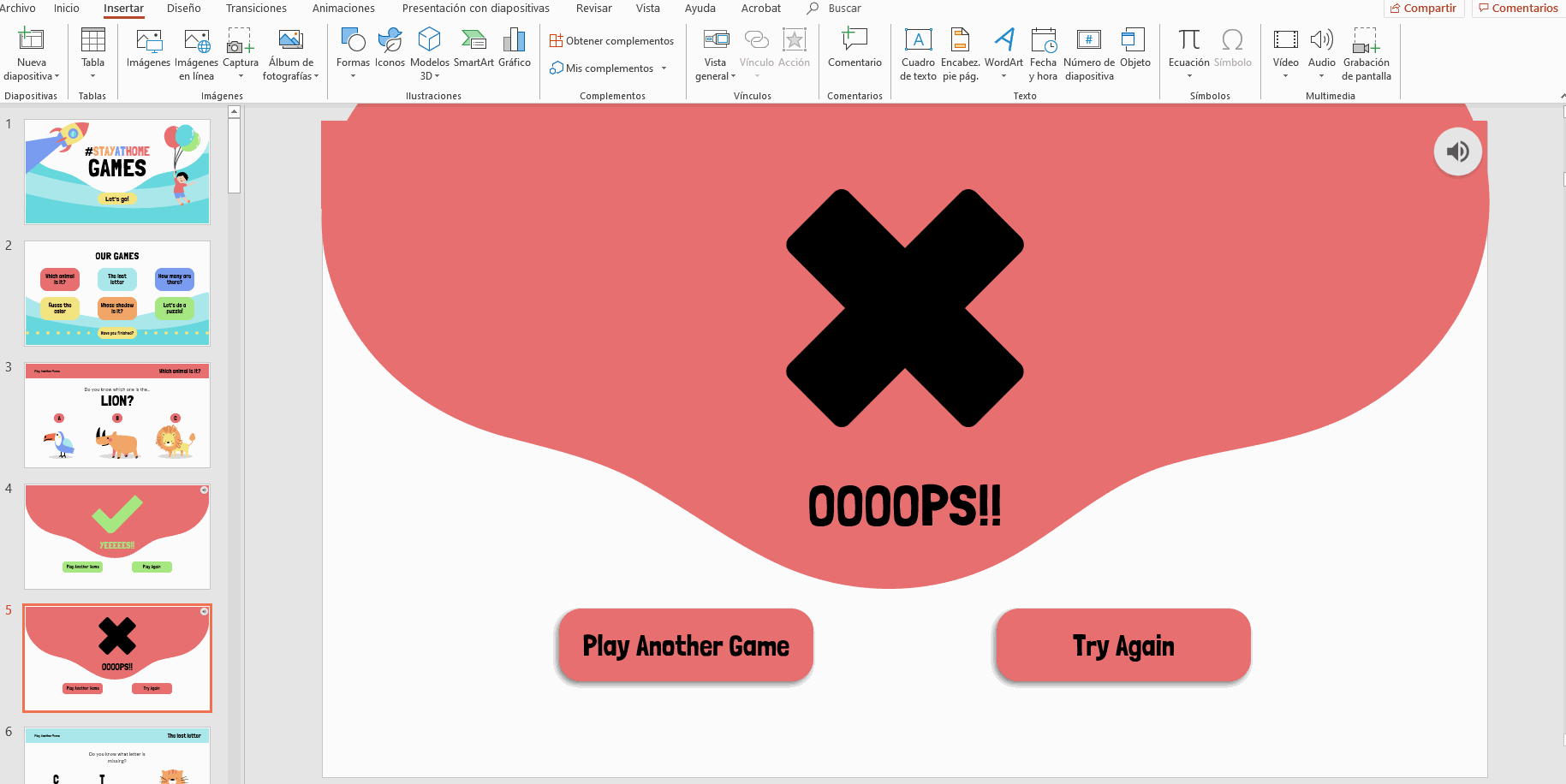
Task: Insert a Vídeo
Action: point(1285,39)
